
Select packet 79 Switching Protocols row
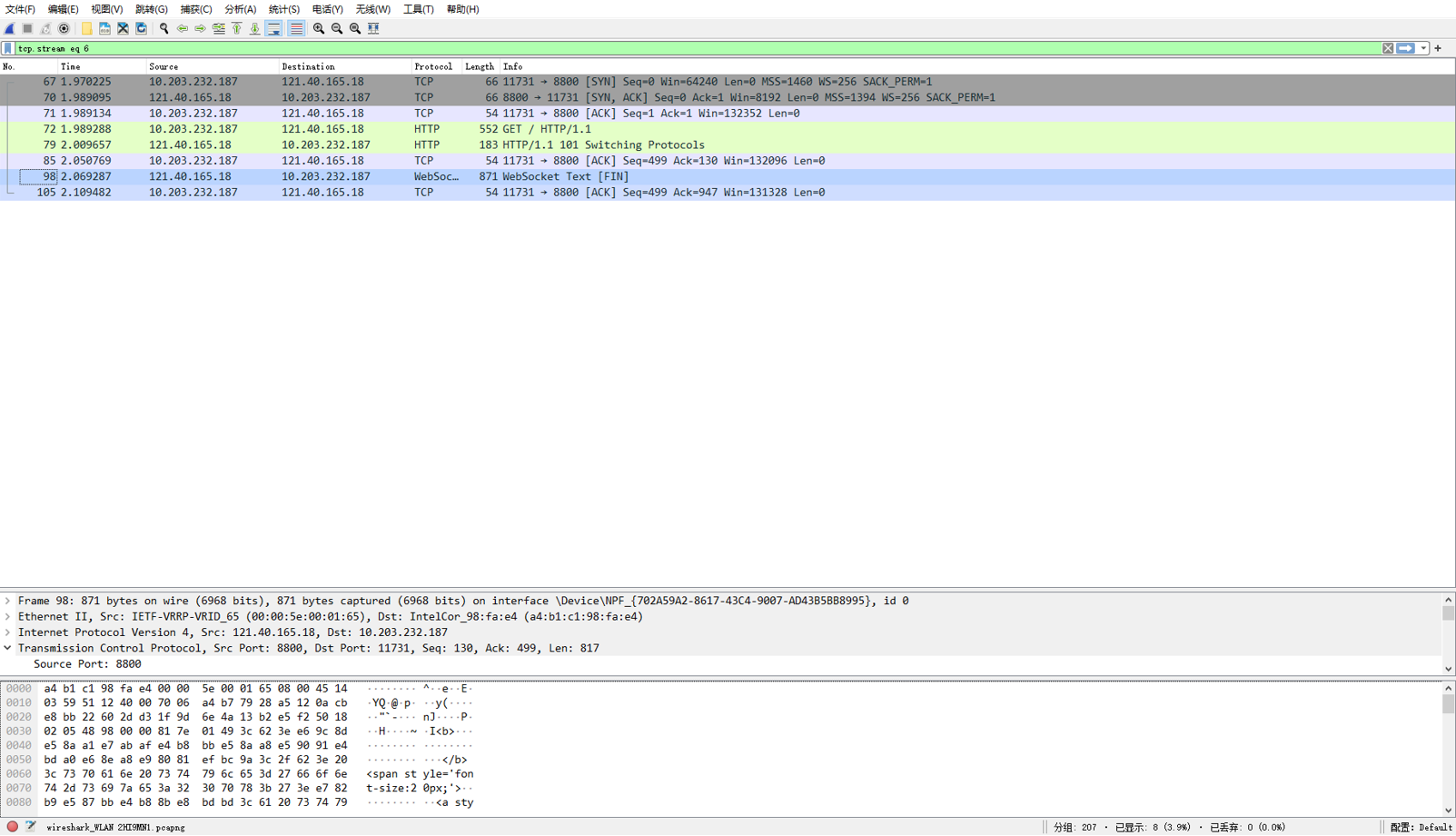pyautogui.click(x=728, y=144)
